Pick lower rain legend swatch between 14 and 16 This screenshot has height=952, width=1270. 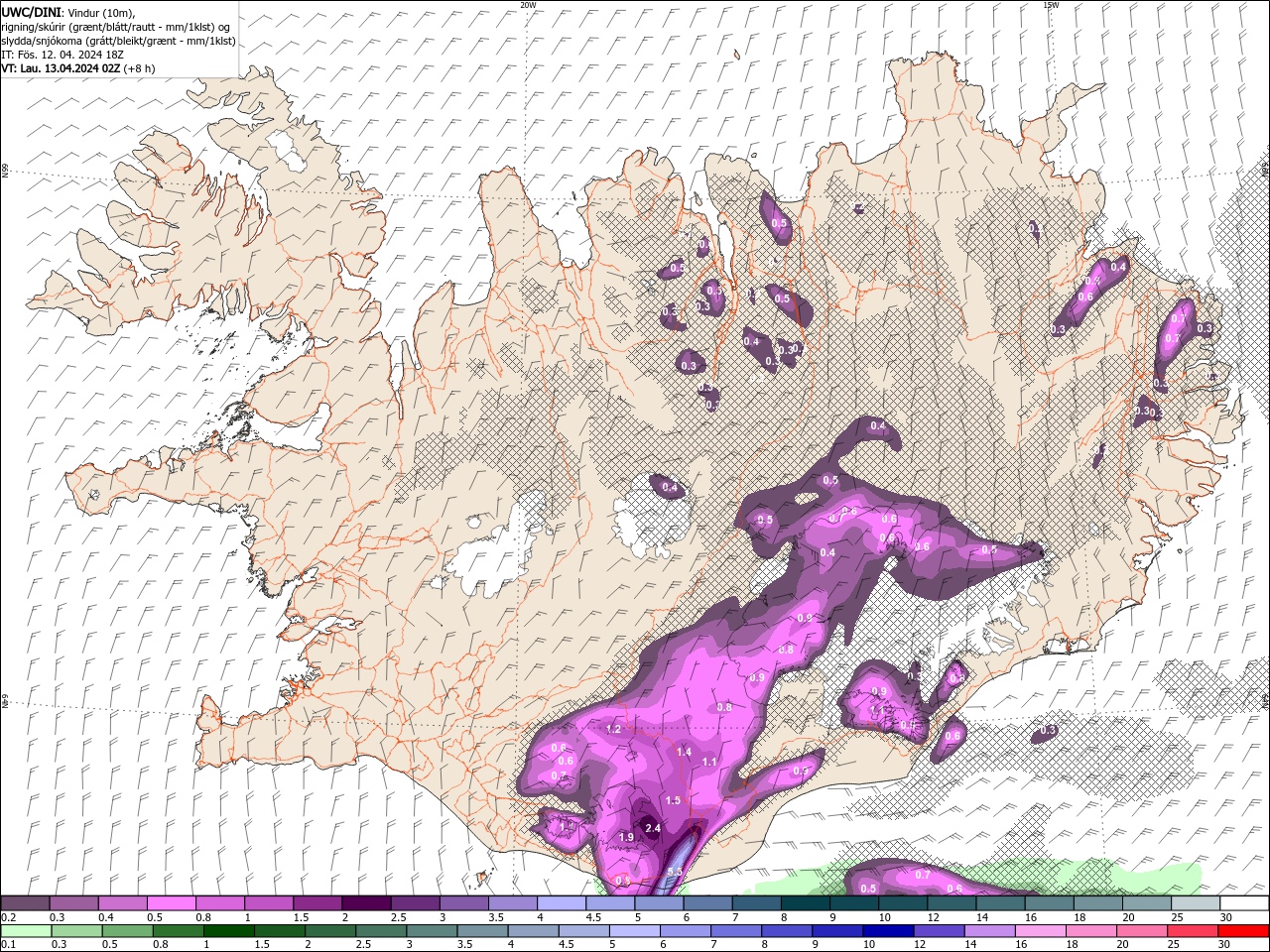coord(990,931)
